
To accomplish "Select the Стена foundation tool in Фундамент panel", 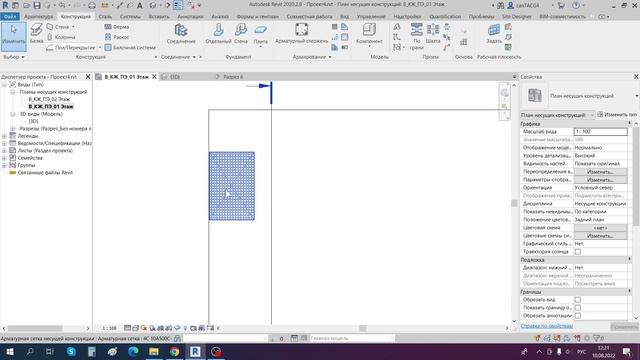I will [241, 33].
